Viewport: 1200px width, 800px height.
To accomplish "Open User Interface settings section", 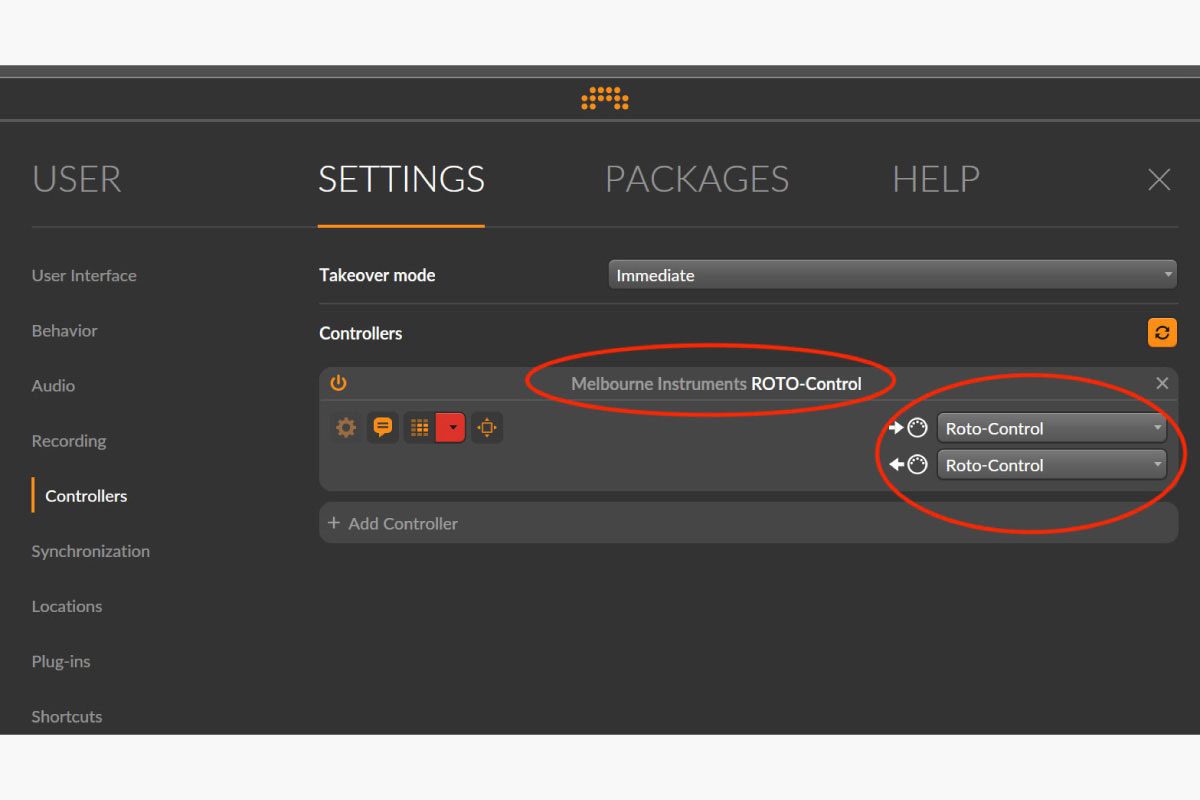I will pyautogui.click(x=84, y=276).
